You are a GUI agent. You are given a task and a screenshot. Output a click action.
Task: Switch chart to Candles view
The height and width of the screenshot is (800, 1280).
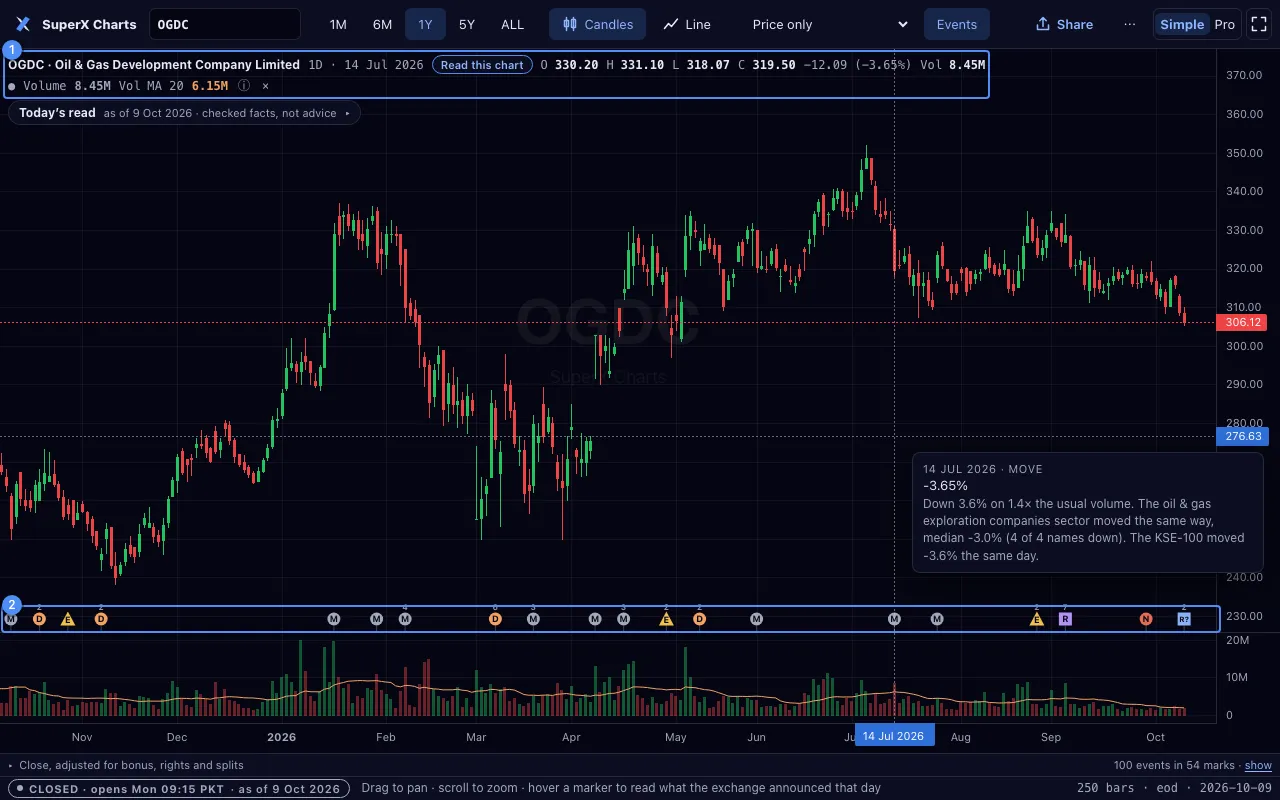(x=597, y=24)
